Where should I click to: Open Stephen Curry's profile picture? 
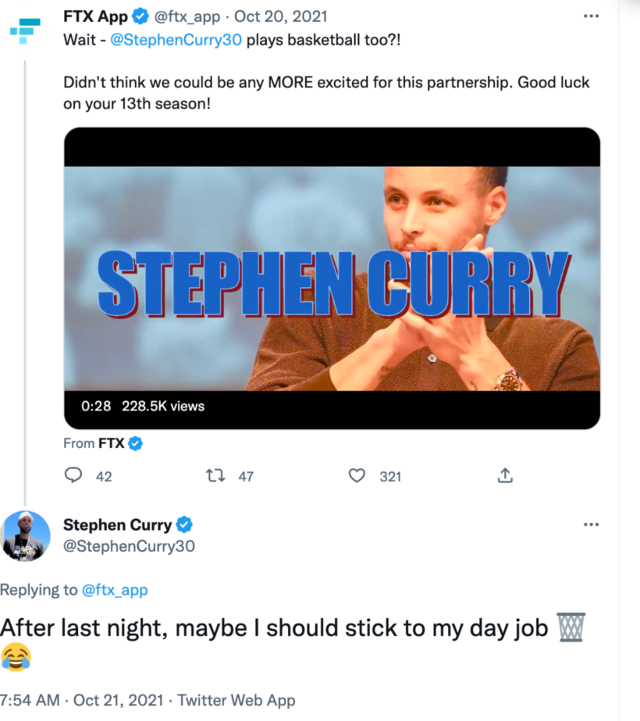(26, 536)
